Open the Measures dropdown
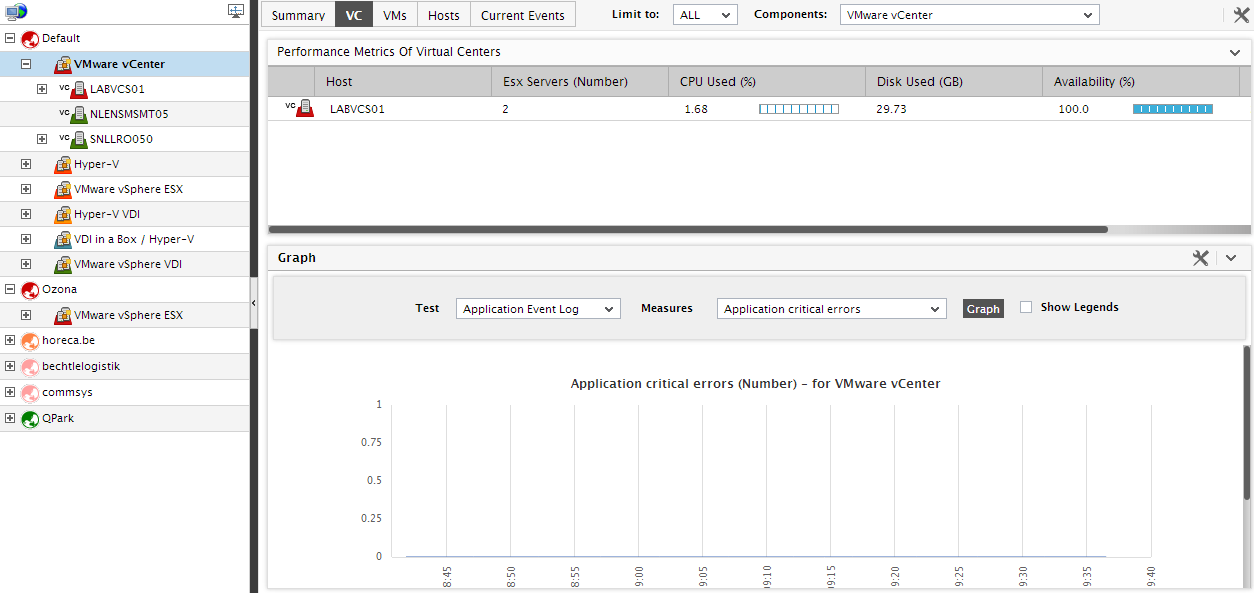 click(x=831, y=309)
